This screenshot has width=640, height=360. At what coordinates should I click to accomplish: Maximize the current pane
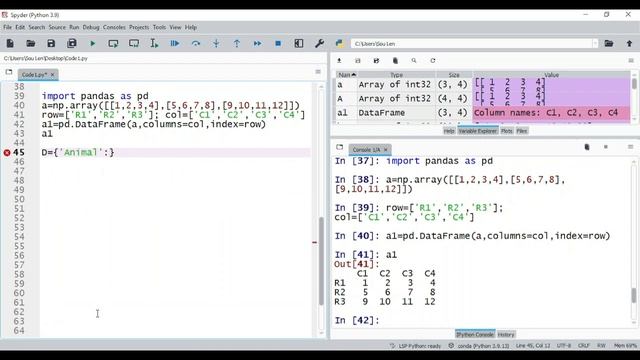299,43
